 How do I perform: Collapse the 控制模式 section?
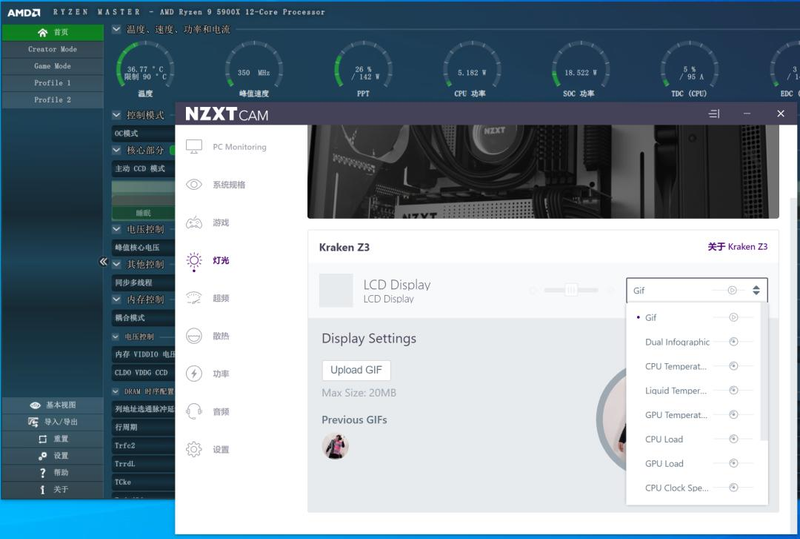(x=117, y=115)
